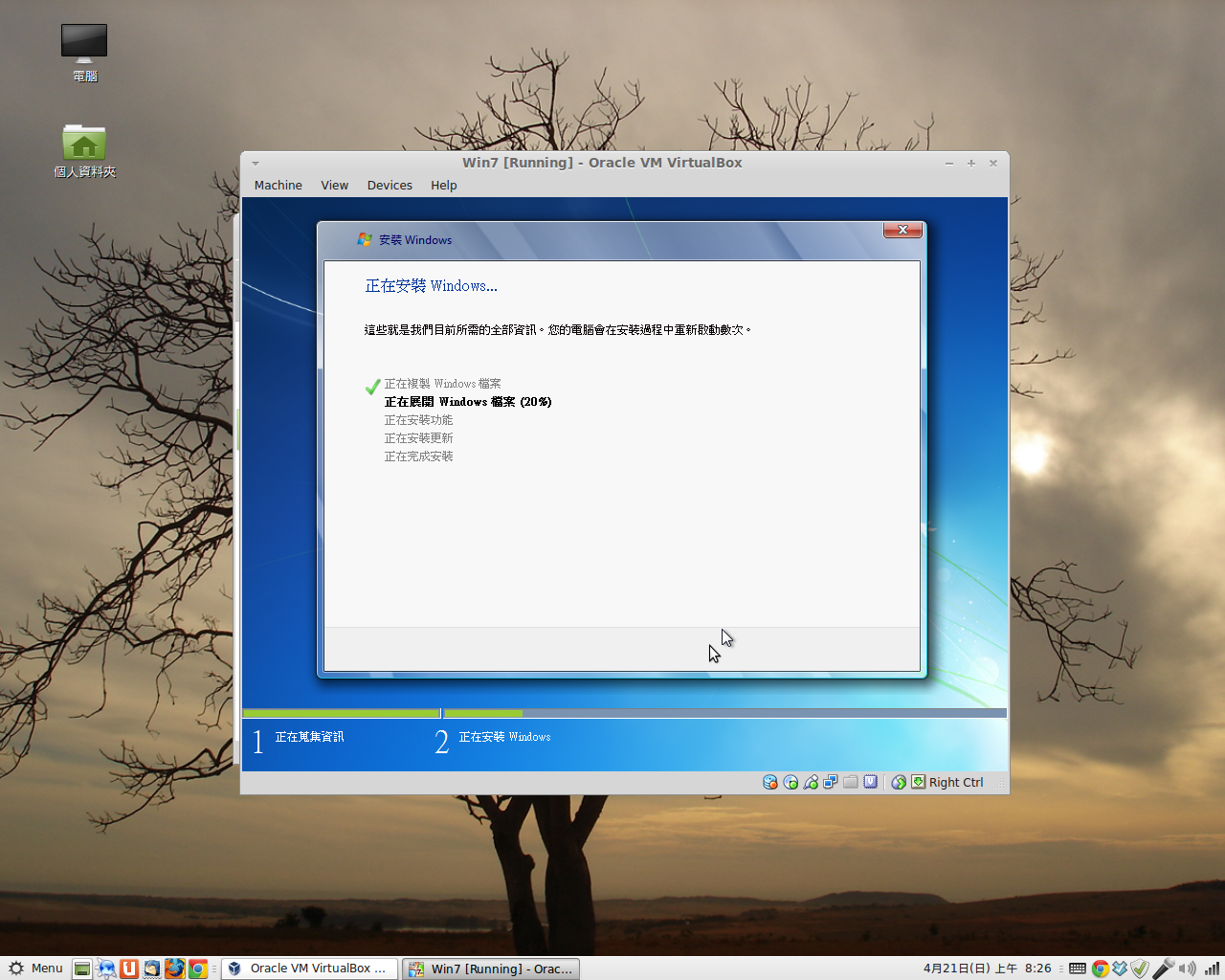1225x980 pixels.
Task: Click the microphone tray icon
Action: coord(1163,969)
